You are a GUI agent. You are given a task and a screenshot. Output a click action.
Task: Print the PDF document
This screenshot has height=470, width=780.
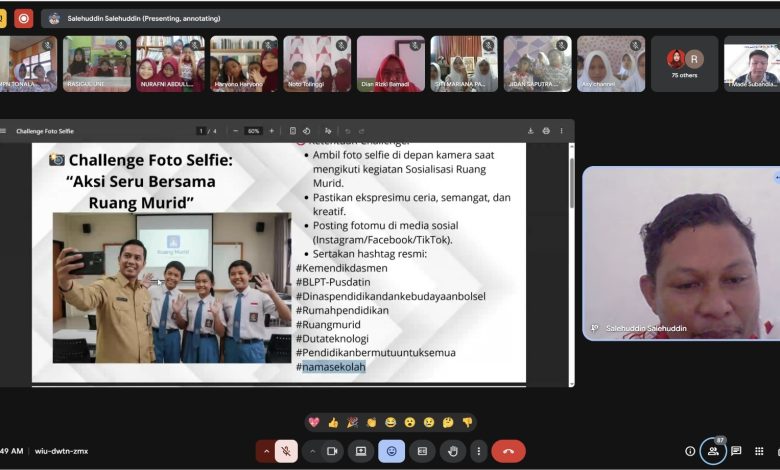click(x=546, y=131)
